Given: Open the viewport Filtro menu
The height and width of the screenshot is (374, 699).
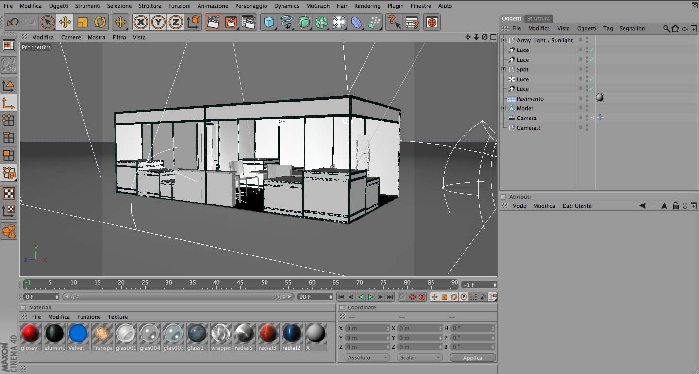Looking at the screenshot, I should pos(119,37).
